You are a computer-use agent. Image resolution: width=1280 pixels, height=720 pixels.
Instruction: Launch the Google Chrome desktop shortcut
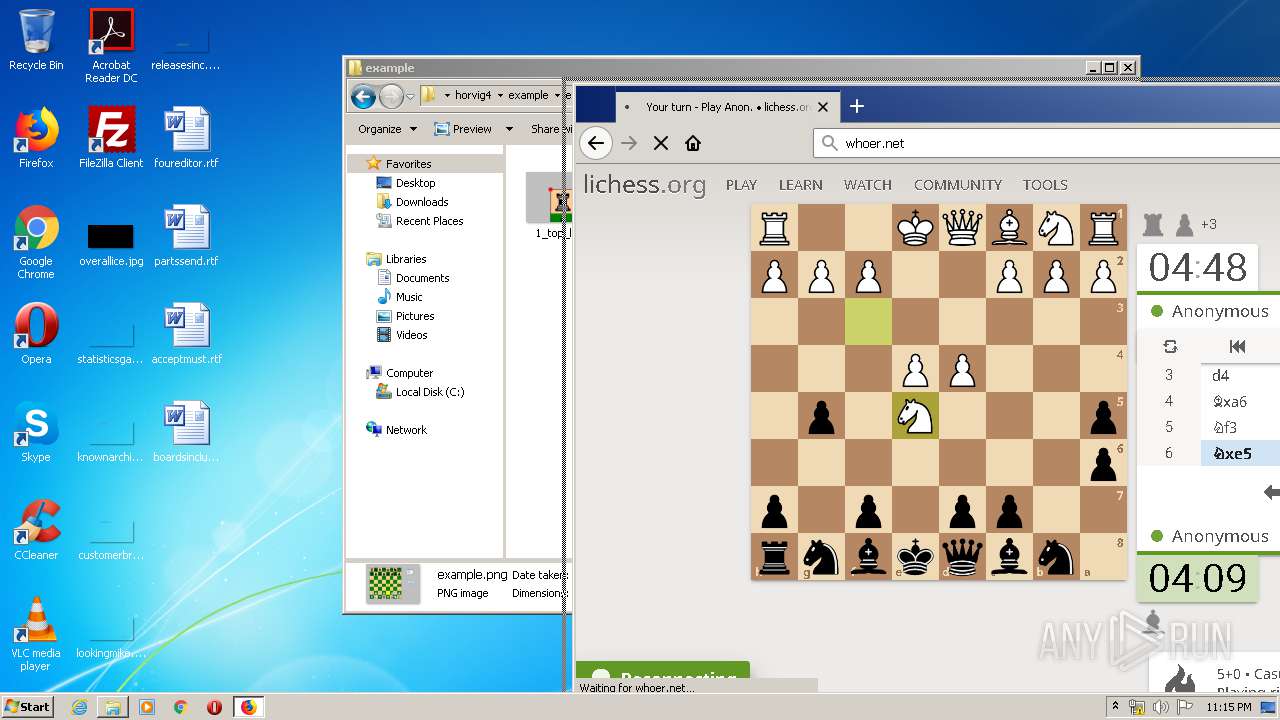pos(36,242)
